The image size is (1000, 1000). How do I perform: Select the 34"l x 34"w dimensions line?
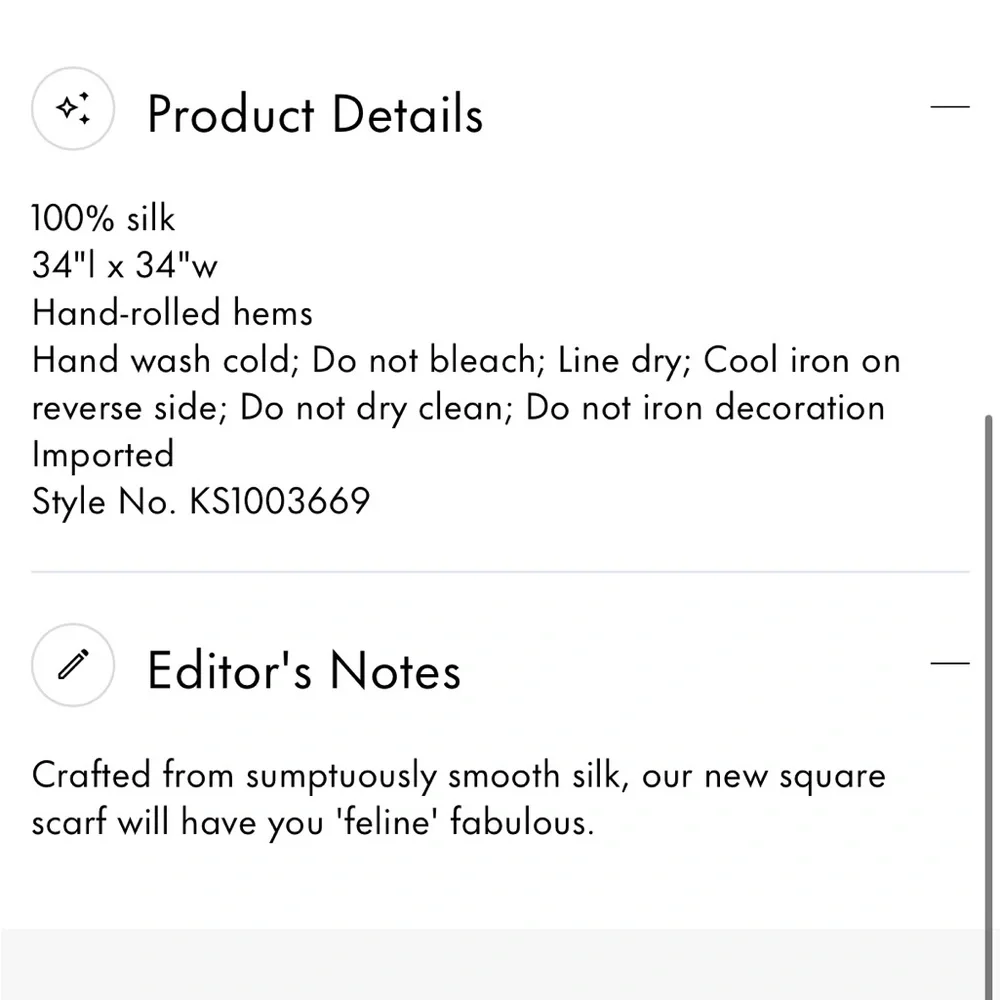coord(125,265)
